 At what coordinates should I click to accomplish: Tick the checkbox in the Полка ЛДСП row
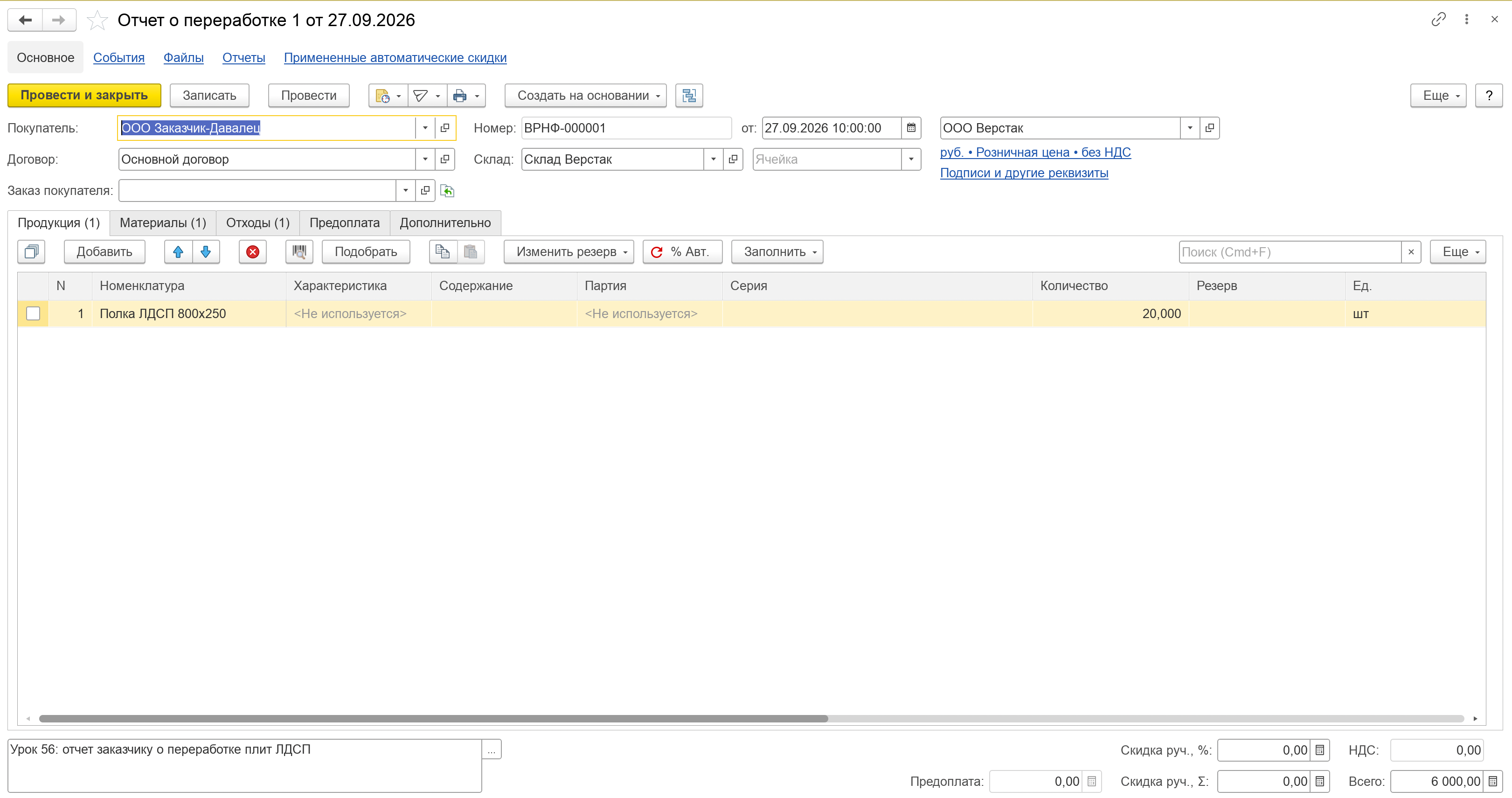33,313
